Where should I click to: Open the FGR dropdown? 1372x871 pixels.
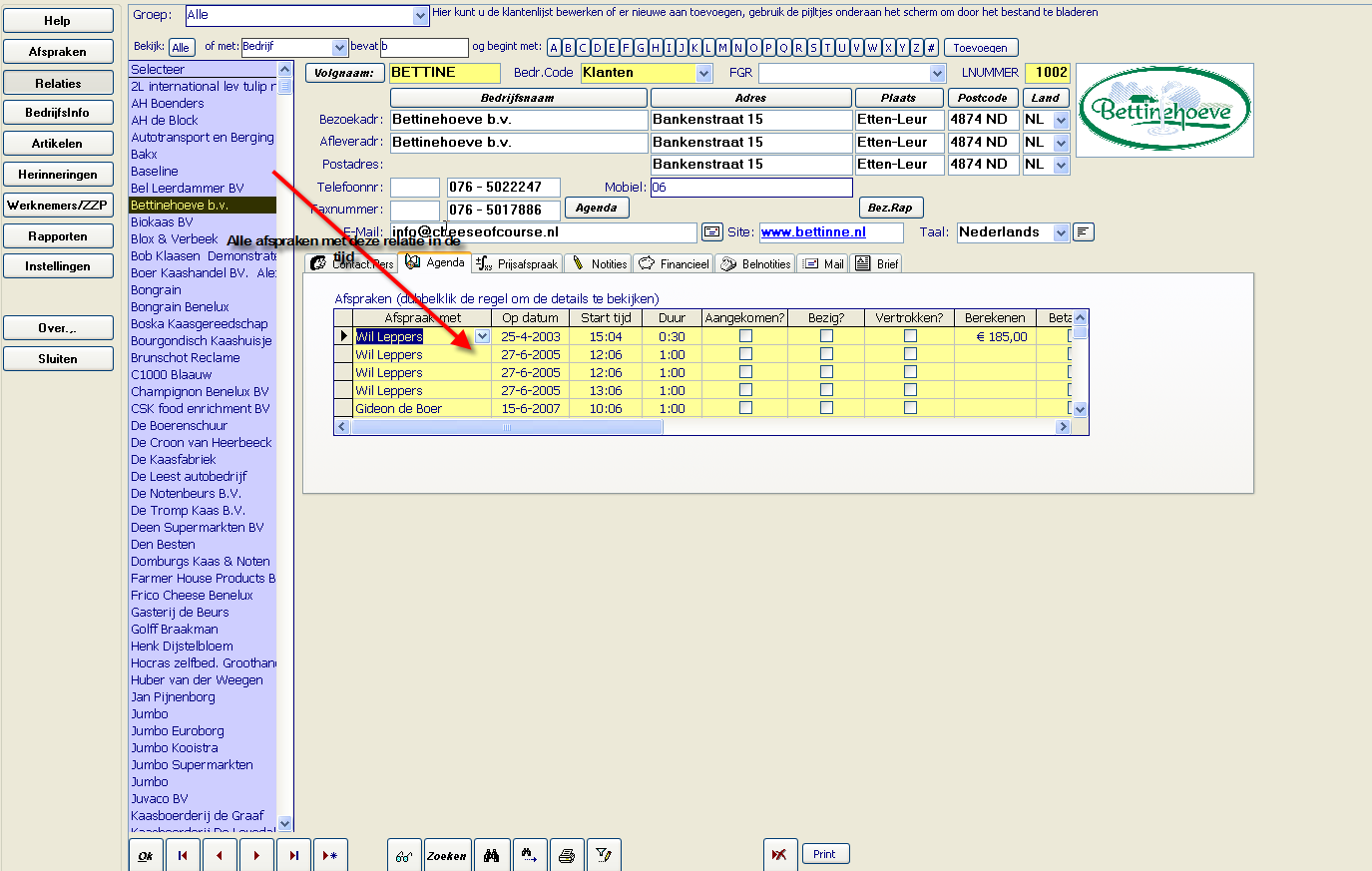pyautogui.click(x=937, y=73)
